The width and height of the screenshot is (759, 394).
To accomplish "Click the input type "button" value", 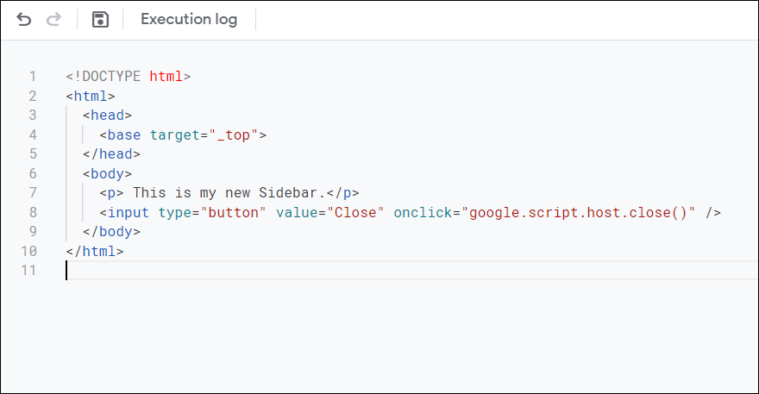I will (233, 212).
